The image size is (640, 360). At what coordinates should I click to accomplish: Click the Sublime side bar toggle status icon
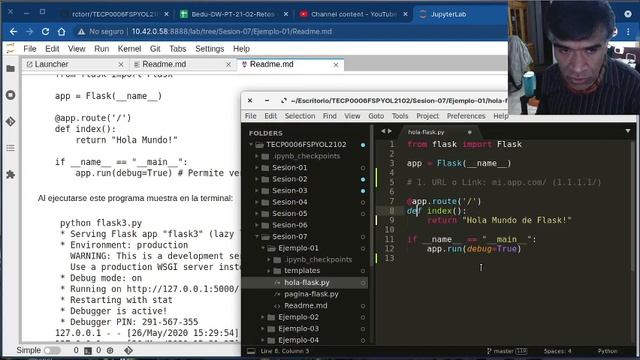(x=251, y=351)
